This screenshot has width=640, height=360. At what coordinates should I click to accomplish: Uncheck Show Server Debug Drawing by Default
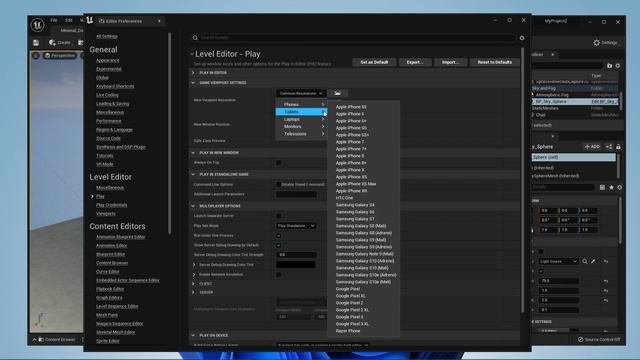click(278, 245)
